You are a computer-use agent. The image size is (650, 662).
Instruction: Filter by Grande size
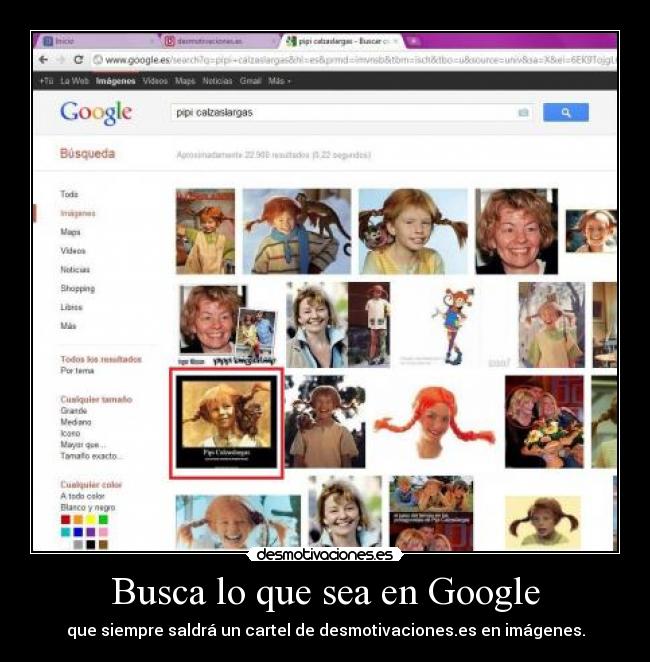click(x=73, y=410)
